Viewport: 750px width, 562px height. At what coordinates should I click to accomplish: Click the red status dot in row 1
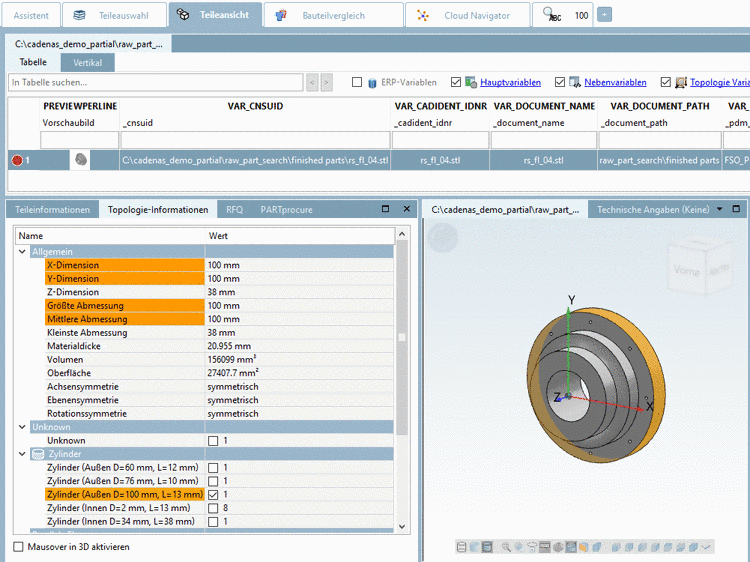16,160
